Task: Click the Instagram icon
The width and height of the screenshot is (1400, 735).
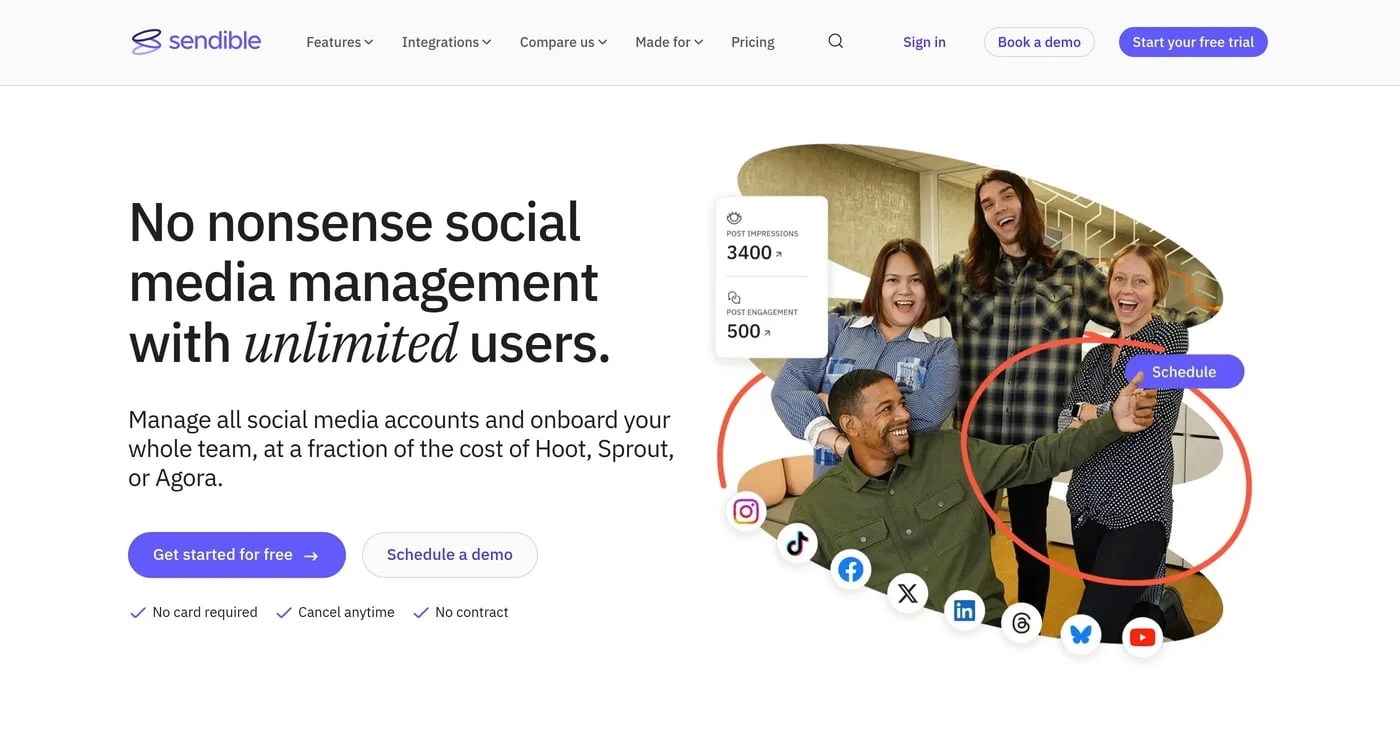Action: [746, 512]
